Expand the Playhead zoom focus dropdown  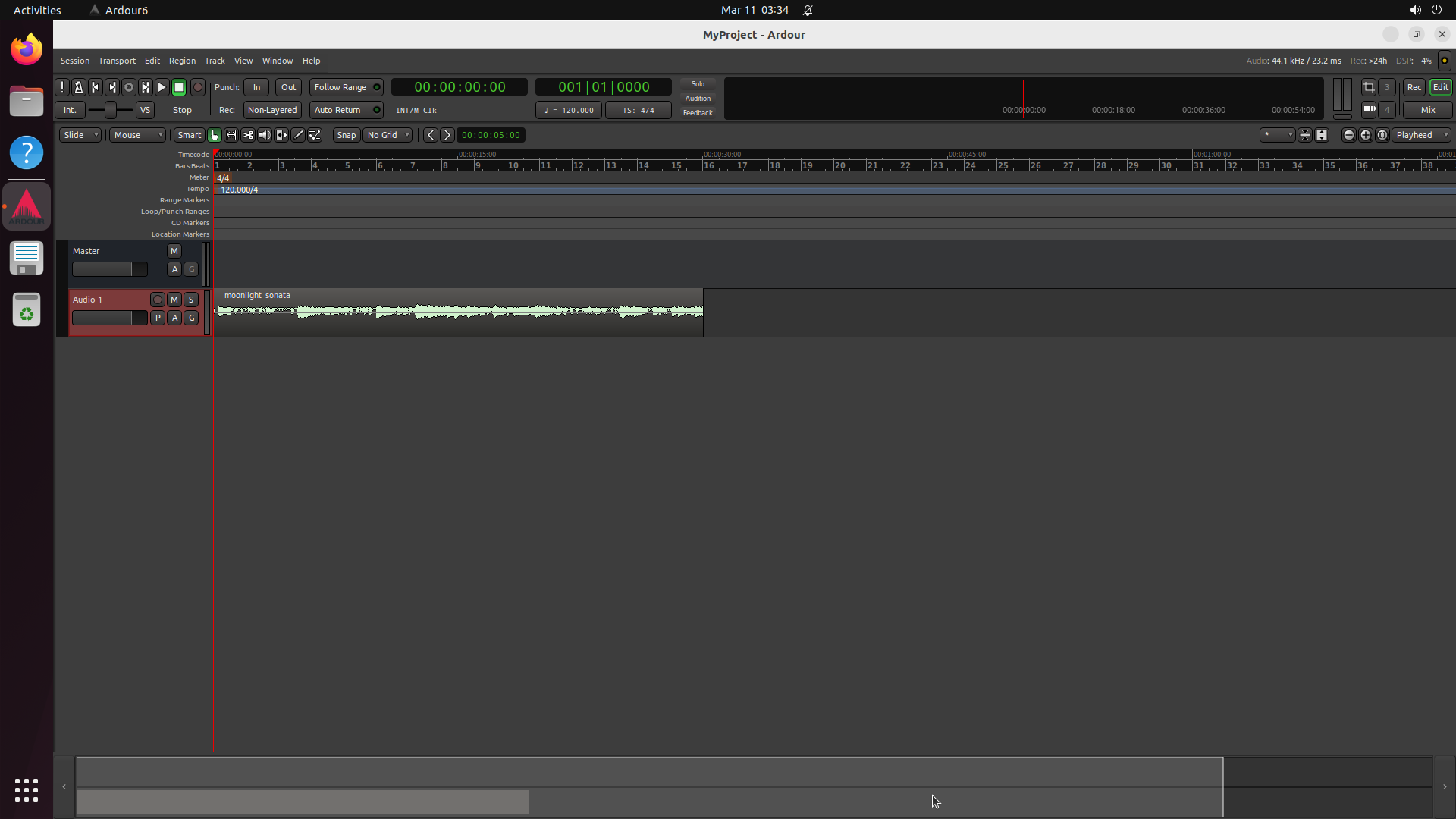tap(1421, 135)
